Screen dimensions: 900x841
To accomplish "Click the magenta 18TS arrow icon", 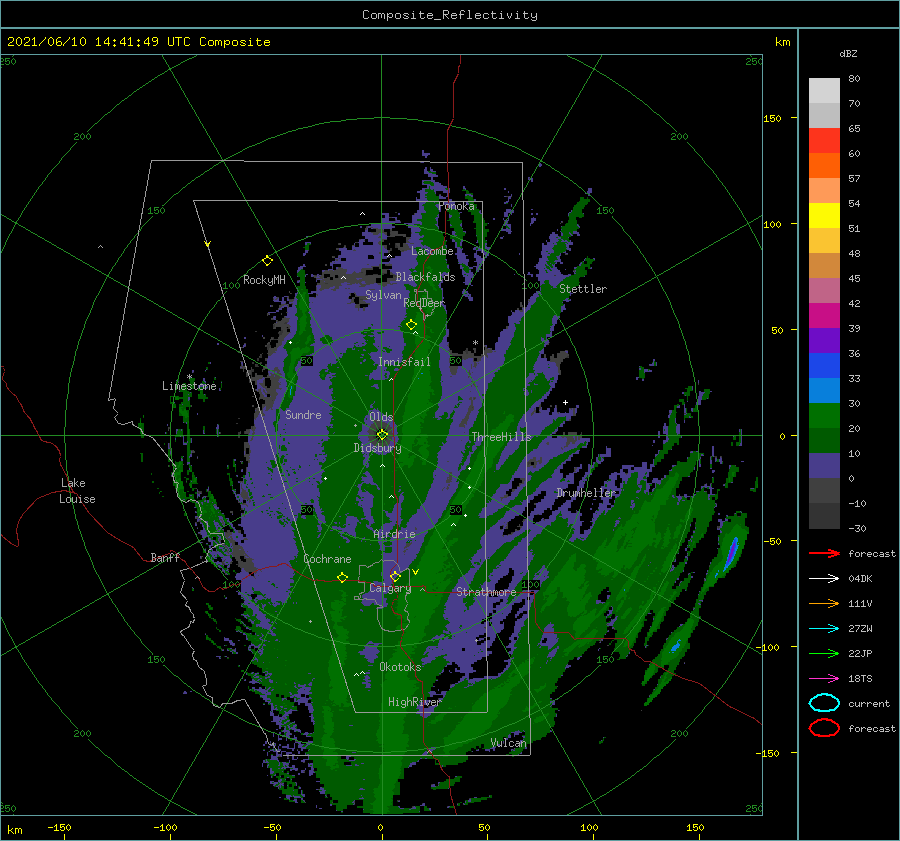I will [824, 679].
